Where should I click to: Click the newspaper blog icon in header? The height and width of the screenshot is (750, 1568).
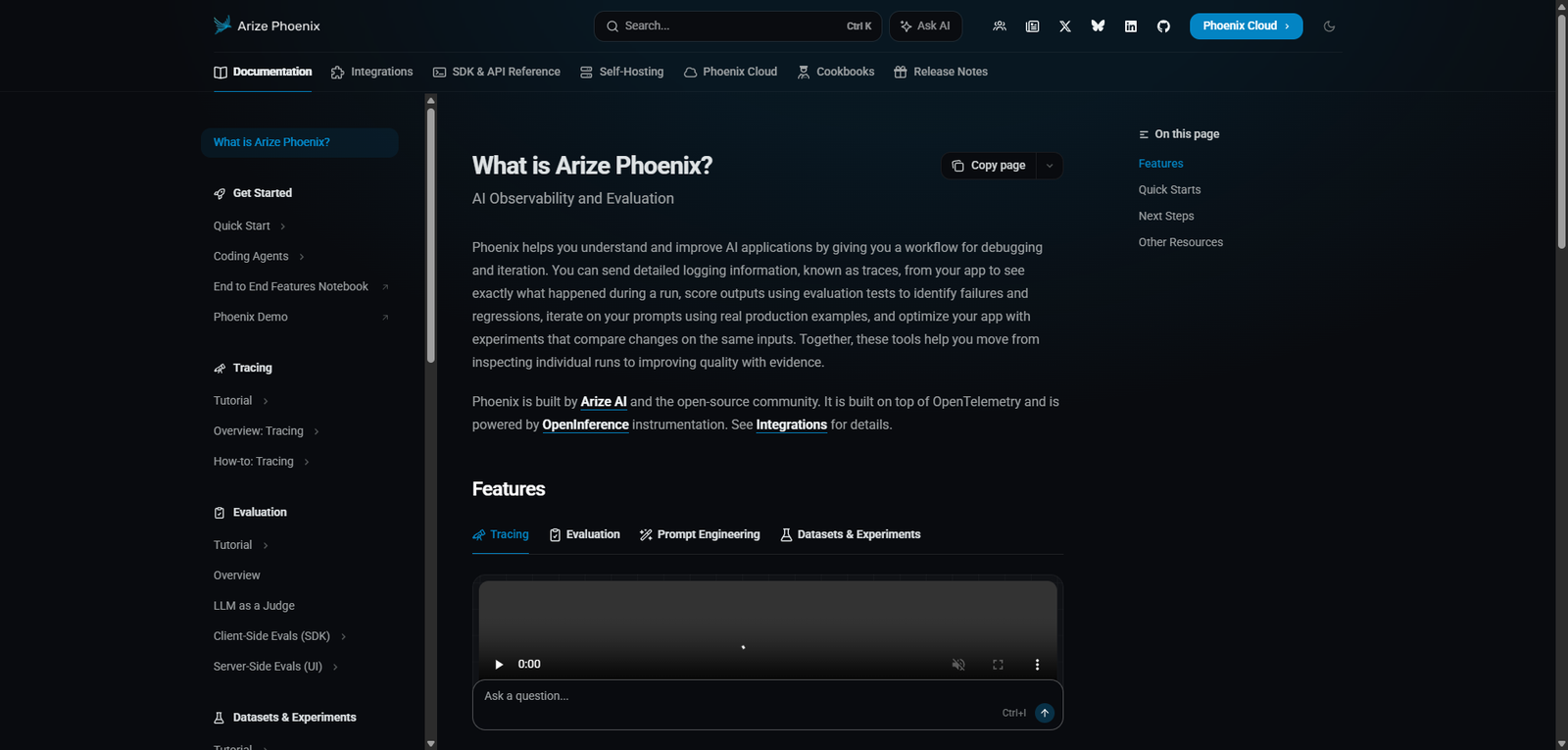coord(1032,26)
